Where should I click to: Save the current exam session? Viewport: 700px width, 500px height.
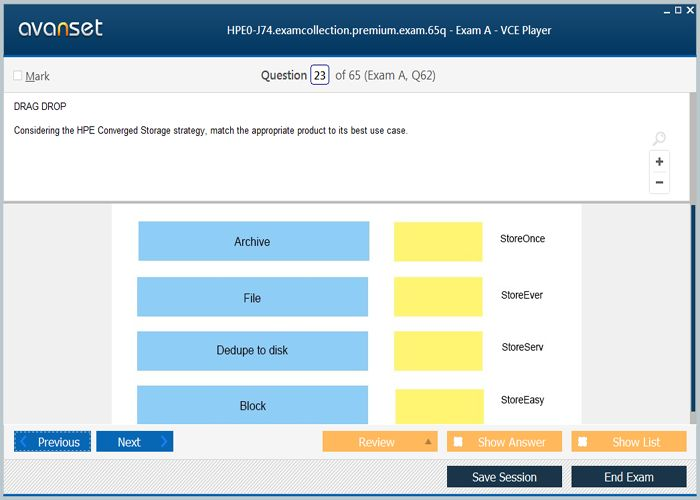(504, 477)
